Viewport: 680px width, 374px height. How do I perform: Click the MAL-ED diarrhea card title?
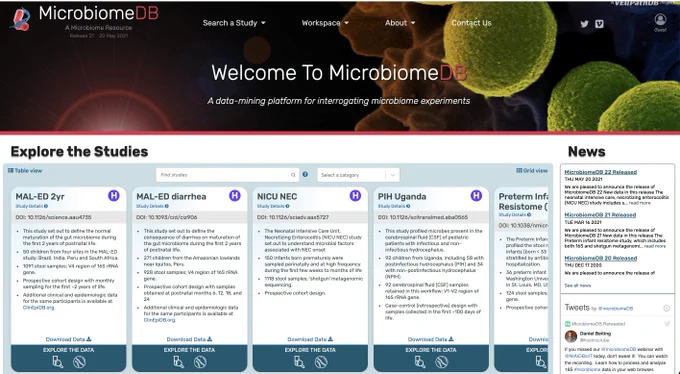[171, 196]
